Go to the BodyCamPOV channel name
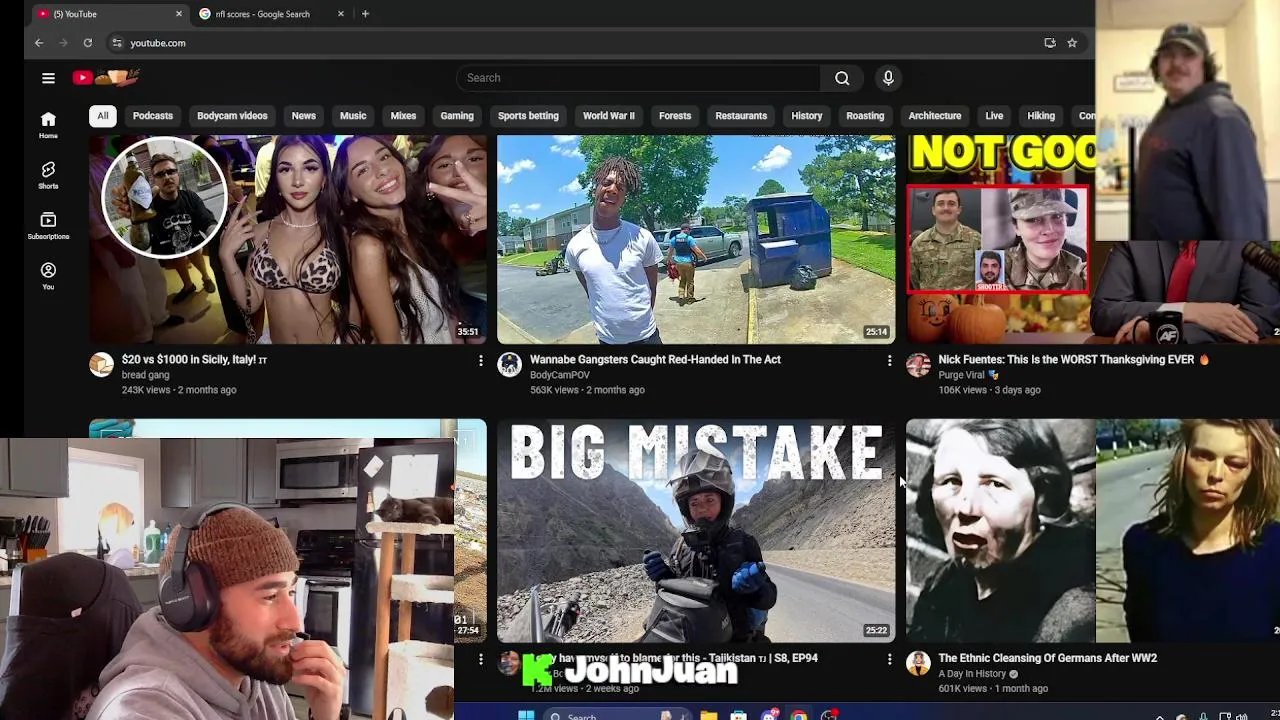 [x=559, y=375]
